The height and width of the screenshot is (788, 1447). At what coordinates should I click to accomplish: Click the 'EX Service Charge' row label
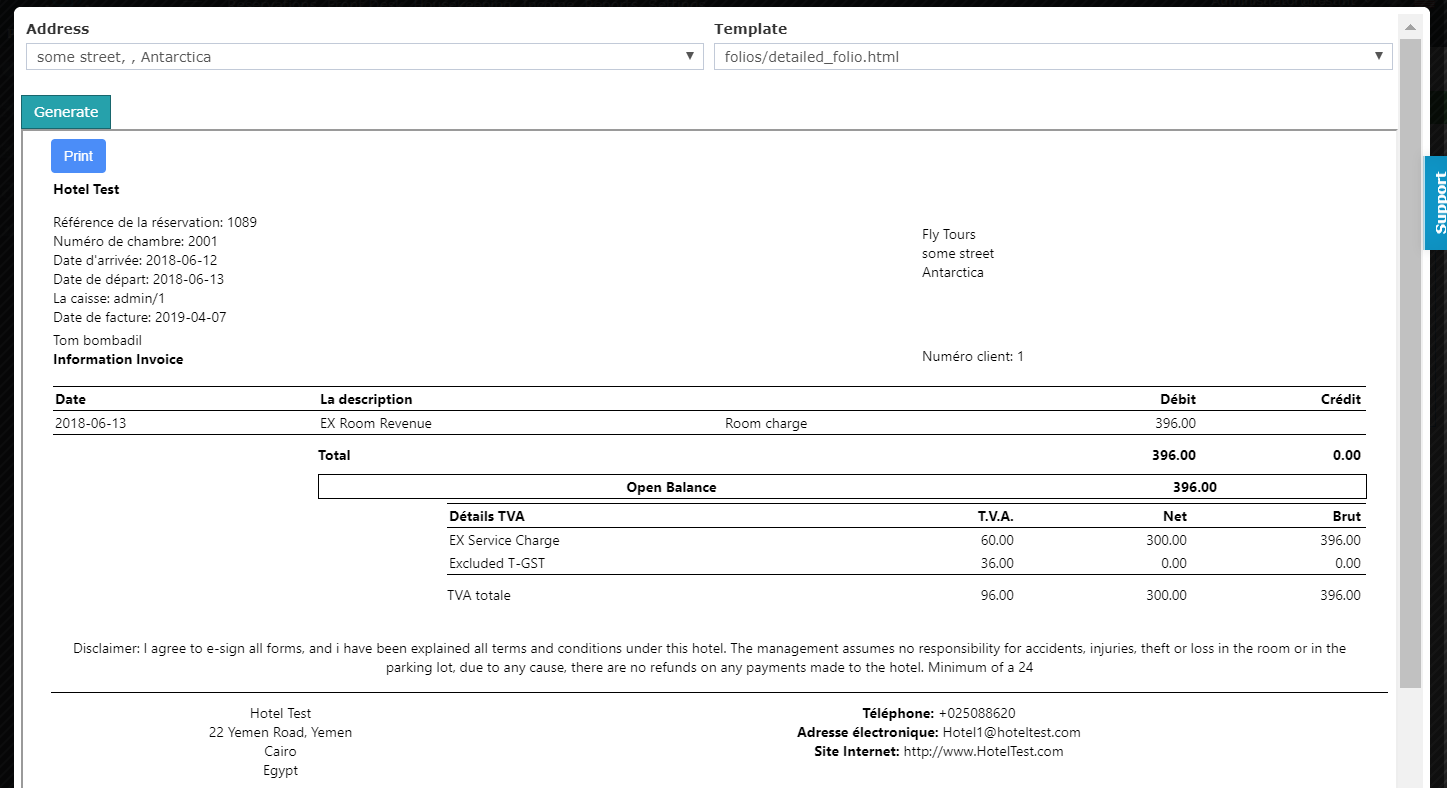(504, 540)
